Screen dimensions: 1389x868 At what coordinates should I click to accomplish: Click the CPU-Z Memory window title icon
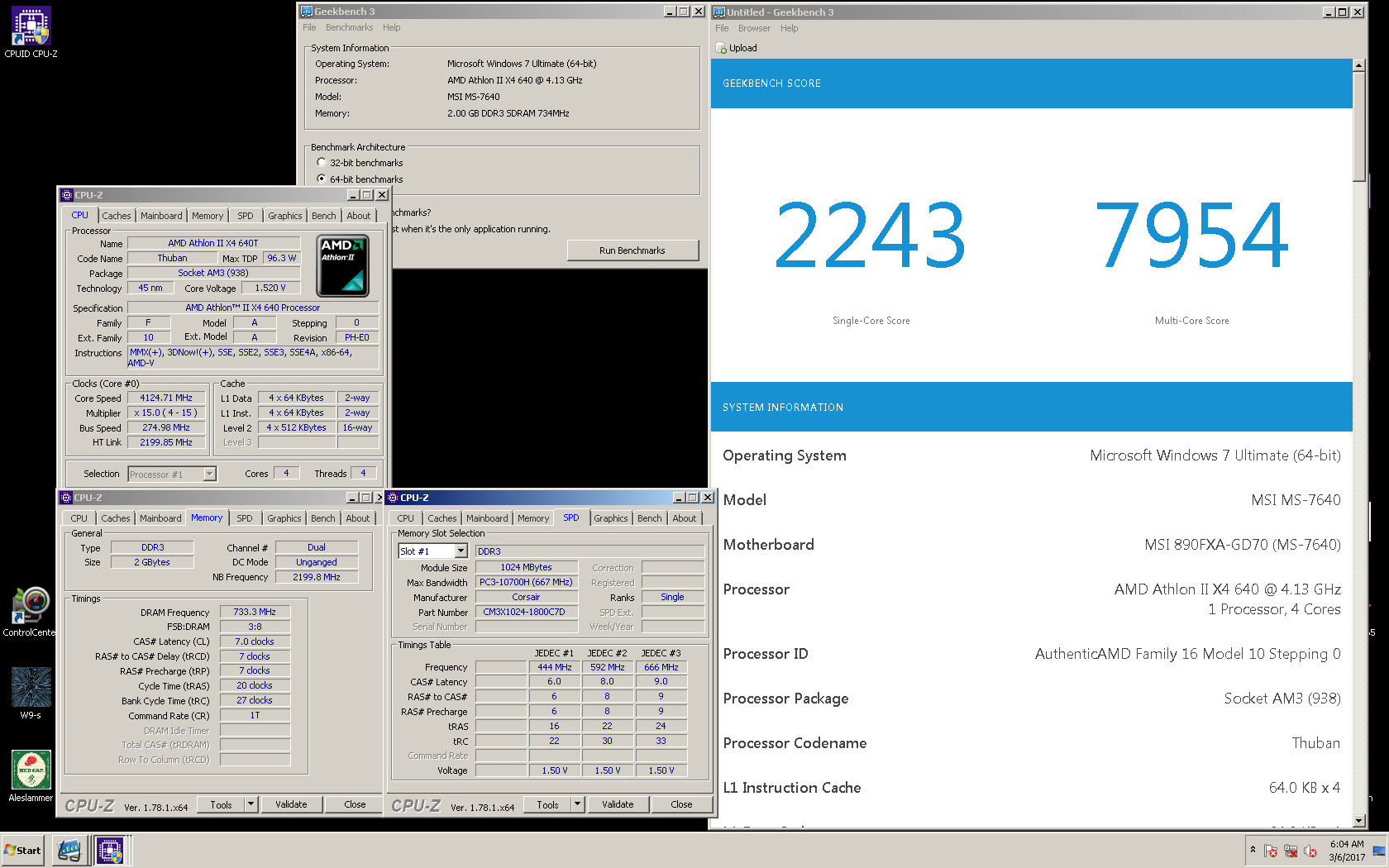coord(66,498)
